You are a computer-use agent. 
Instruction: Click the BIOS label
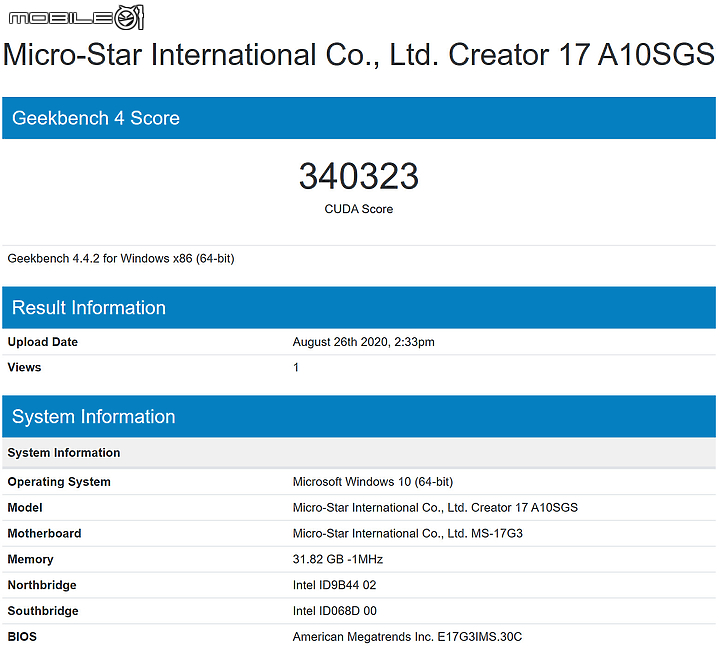click(22, 637)
